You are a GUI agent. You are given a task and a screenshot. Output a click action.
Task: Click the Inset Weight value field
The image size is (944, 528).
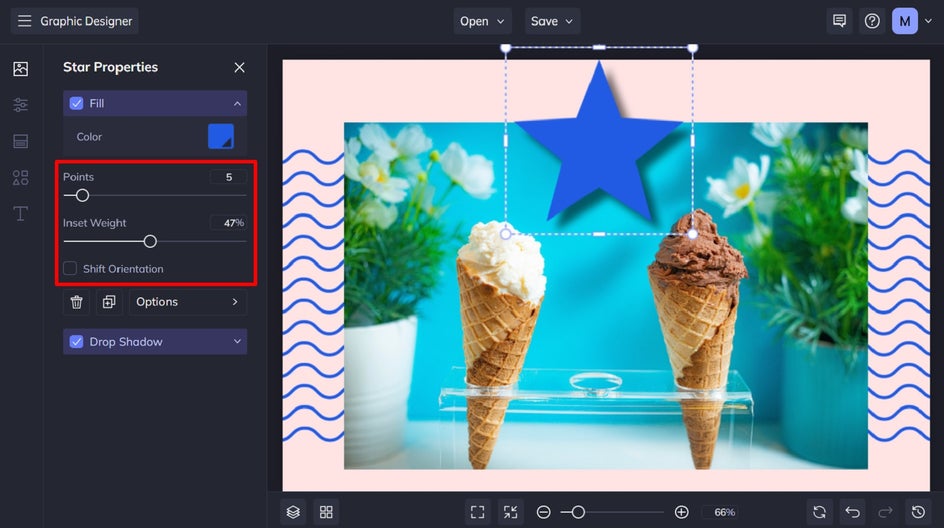click(228, 223)
